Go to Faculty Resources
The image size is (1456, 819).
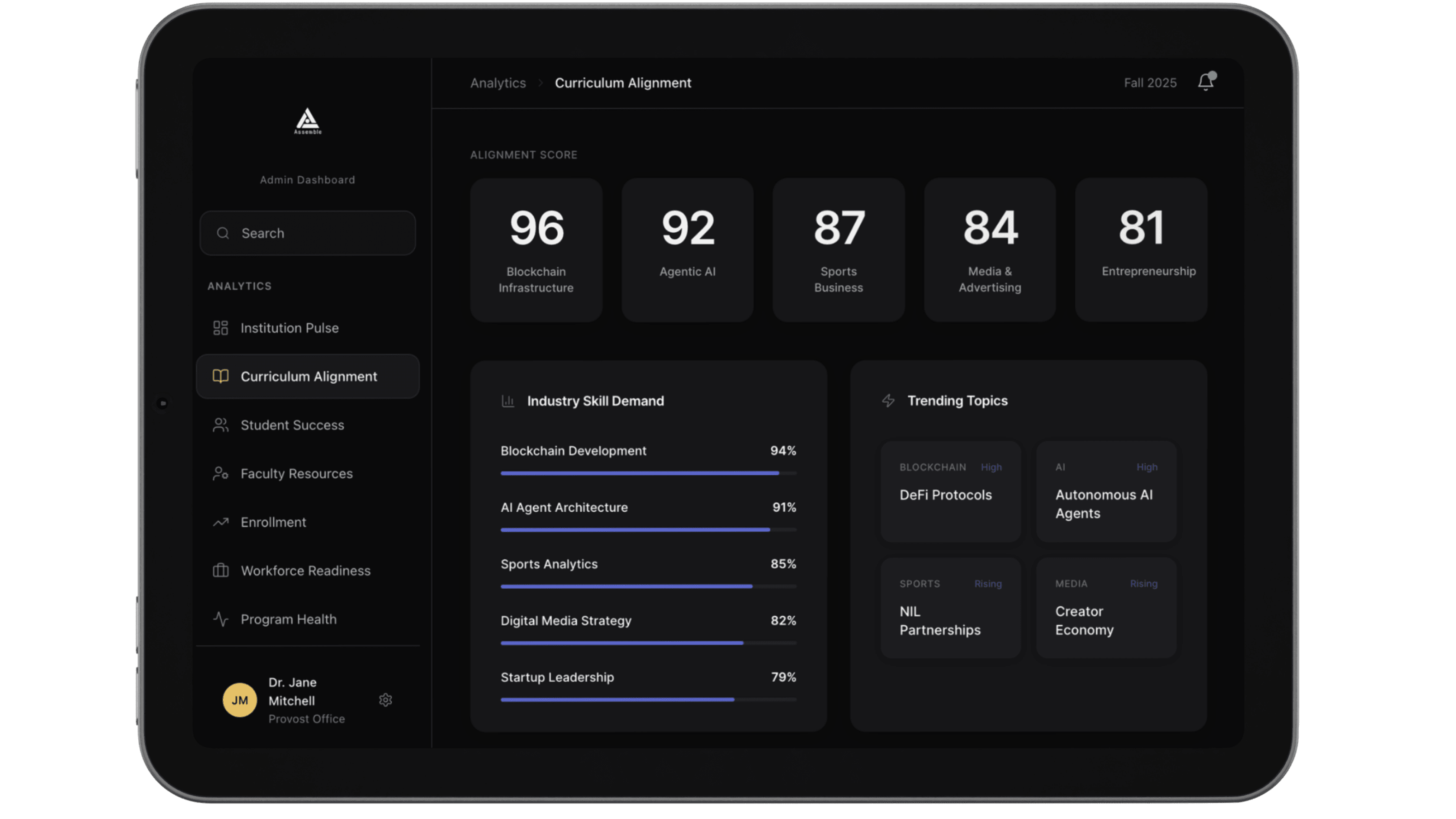coord(296,474)
